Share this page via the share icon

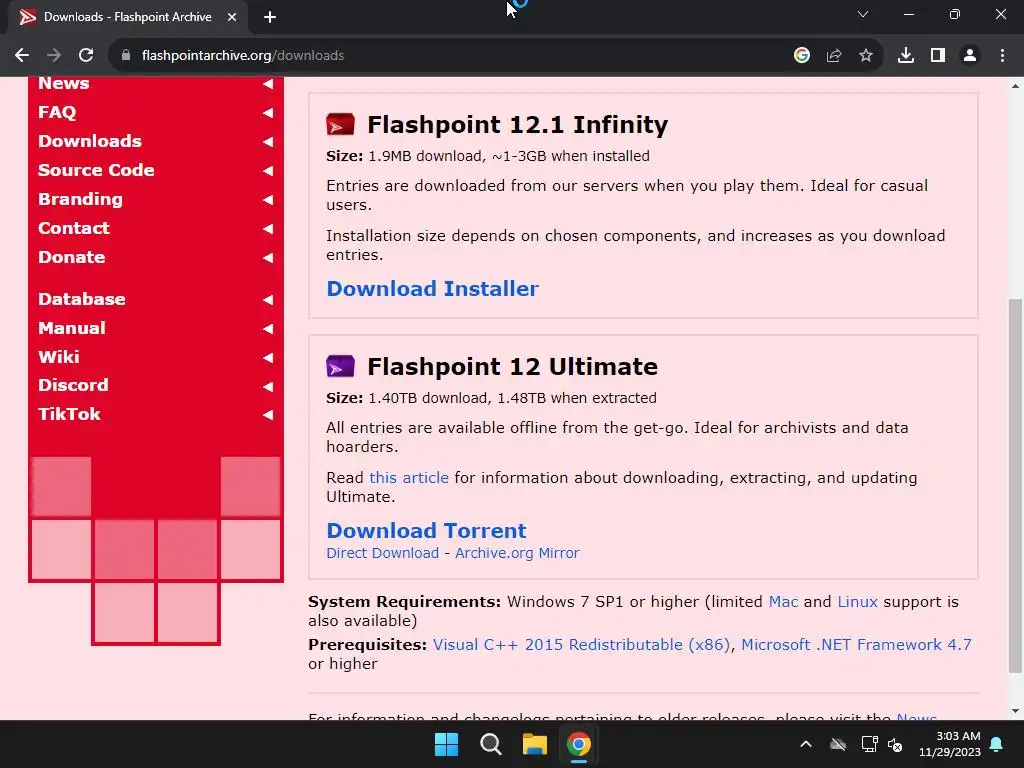(x=834, y=56)
